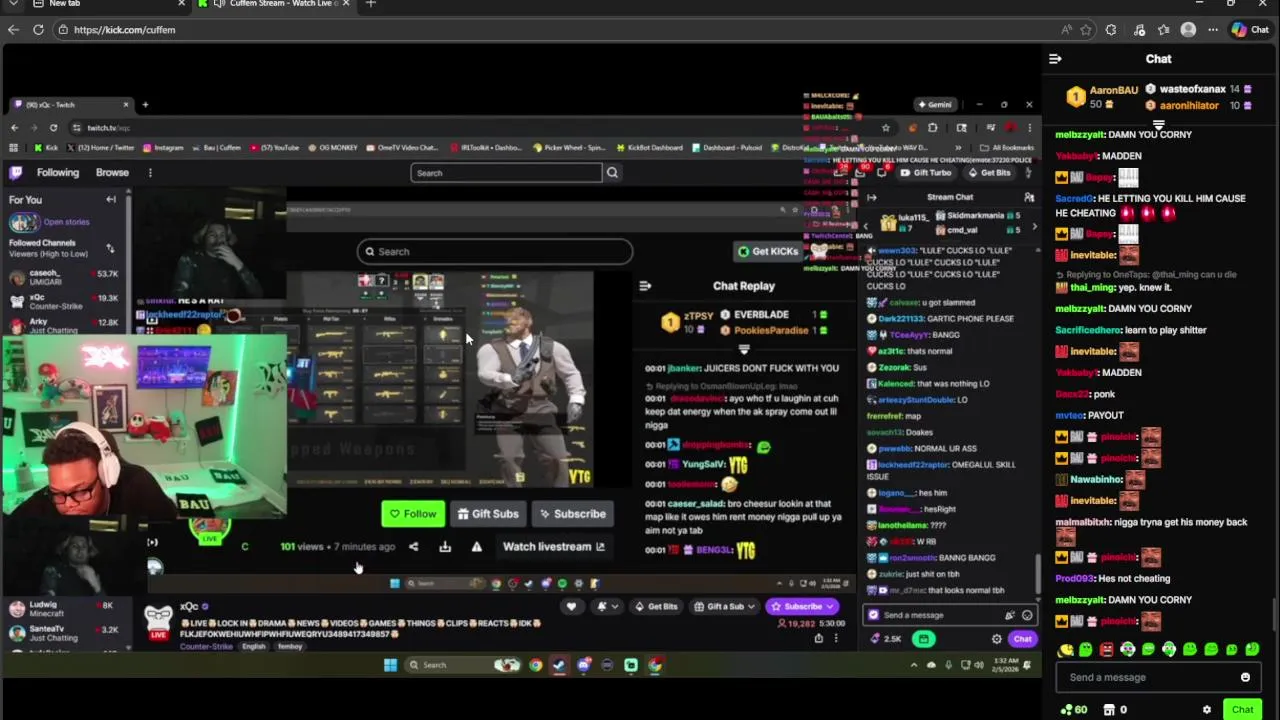Go back in the browser
This screenshot has height=720, width=1280.
point(13,30)
